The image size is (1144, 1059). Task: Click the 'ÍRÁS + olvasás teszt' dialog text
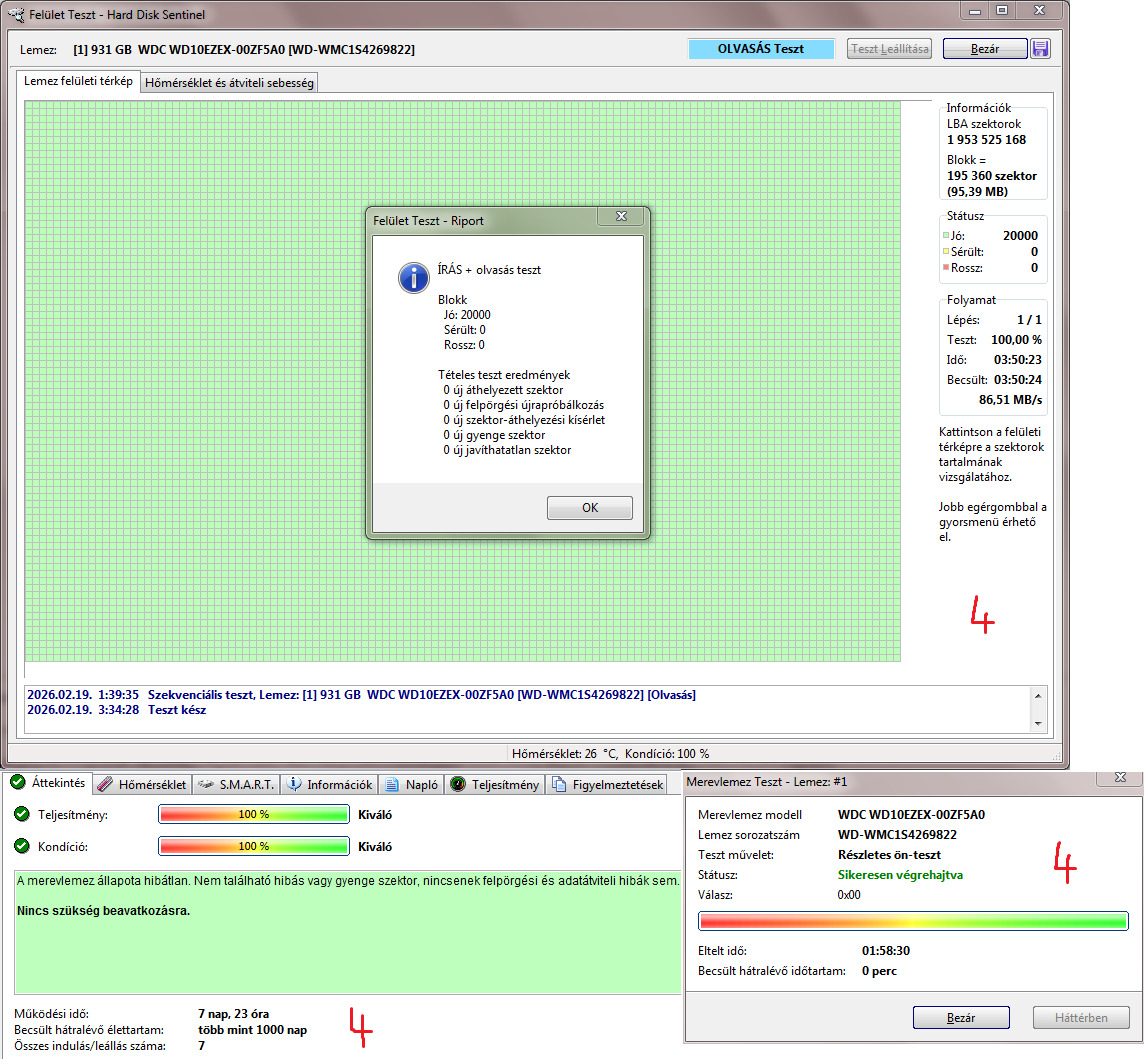click(489, 269)
